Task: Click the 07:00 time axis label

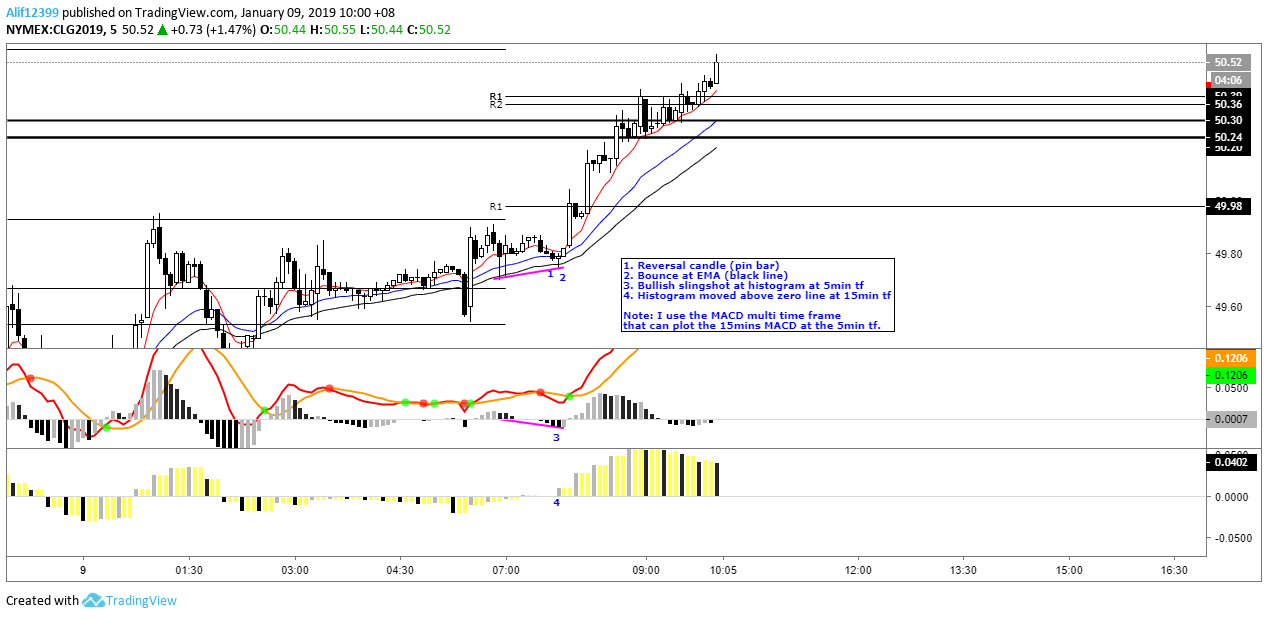Action: (x=506, y=570)
